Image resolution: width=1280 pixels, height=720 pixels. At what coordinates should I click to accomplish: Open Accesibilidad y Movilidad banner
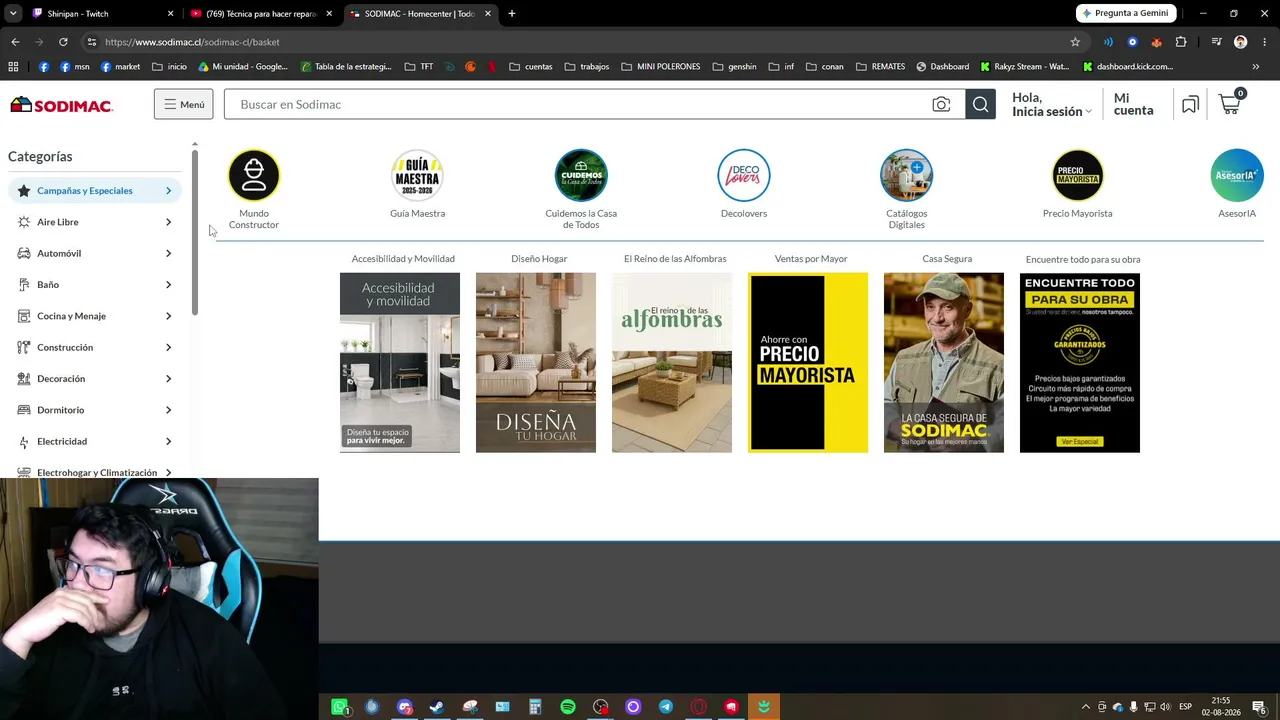pos(400,362)
